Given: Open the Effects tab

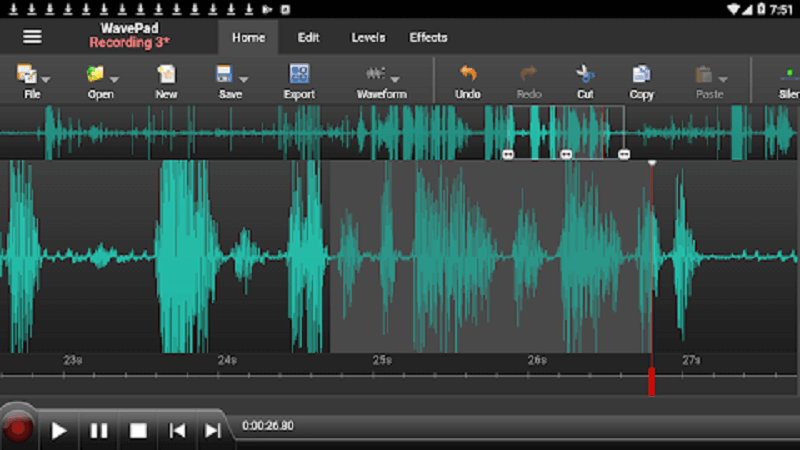Looking at the screenshot, I should coord(428,37).
